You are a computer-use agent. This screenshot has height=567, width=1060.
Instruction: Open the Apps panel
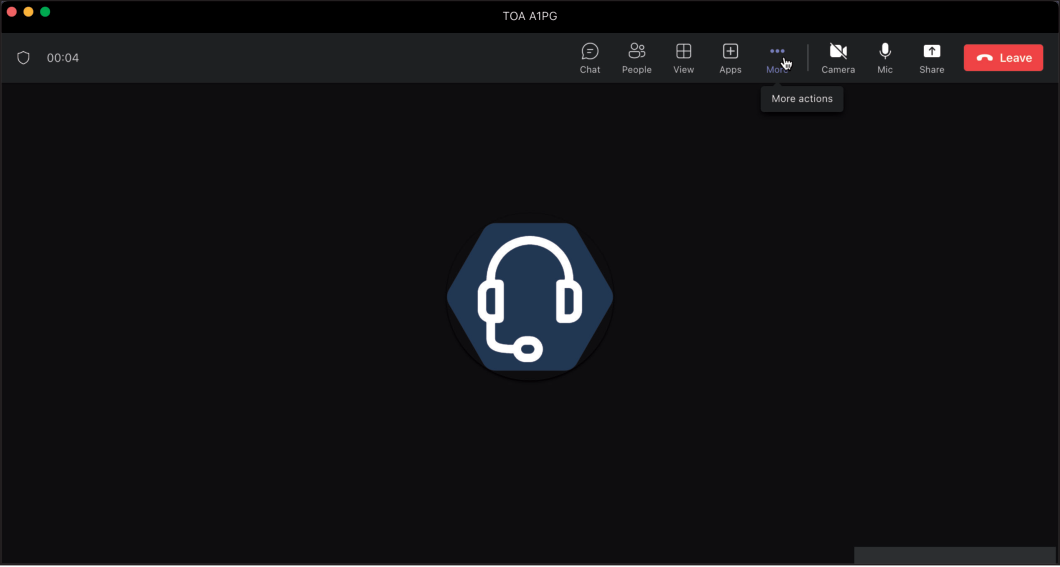click(x=730, y=57)
